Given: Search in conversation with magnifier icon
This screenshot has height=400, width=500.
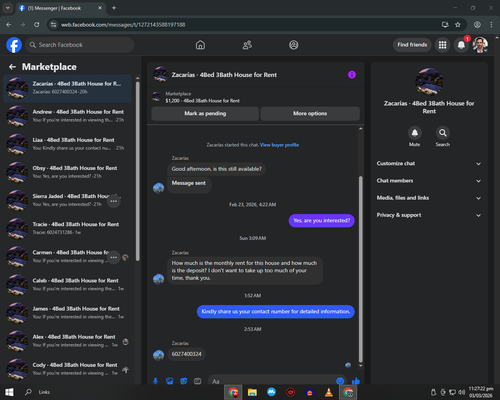Looking at the screenshot, I should (x=443, y=133).
